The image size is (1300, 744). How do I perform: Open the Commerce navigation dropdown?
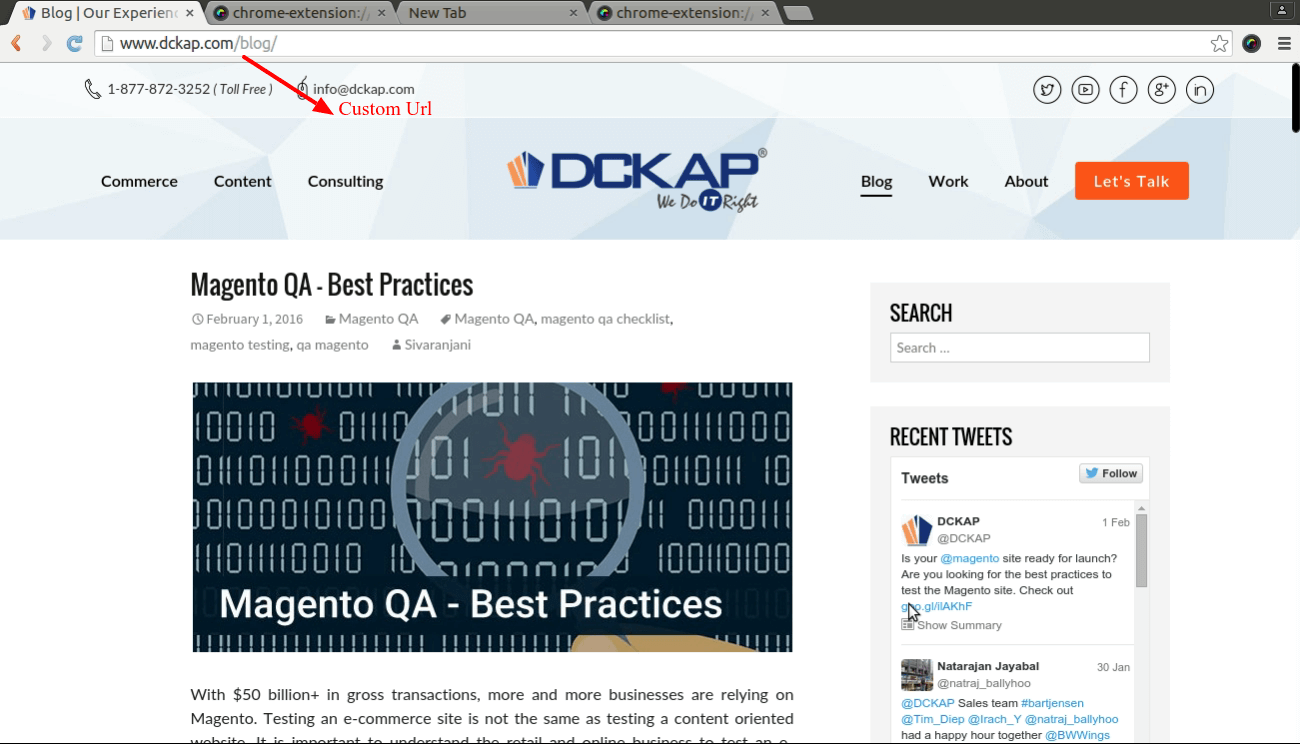pos(139,181)
